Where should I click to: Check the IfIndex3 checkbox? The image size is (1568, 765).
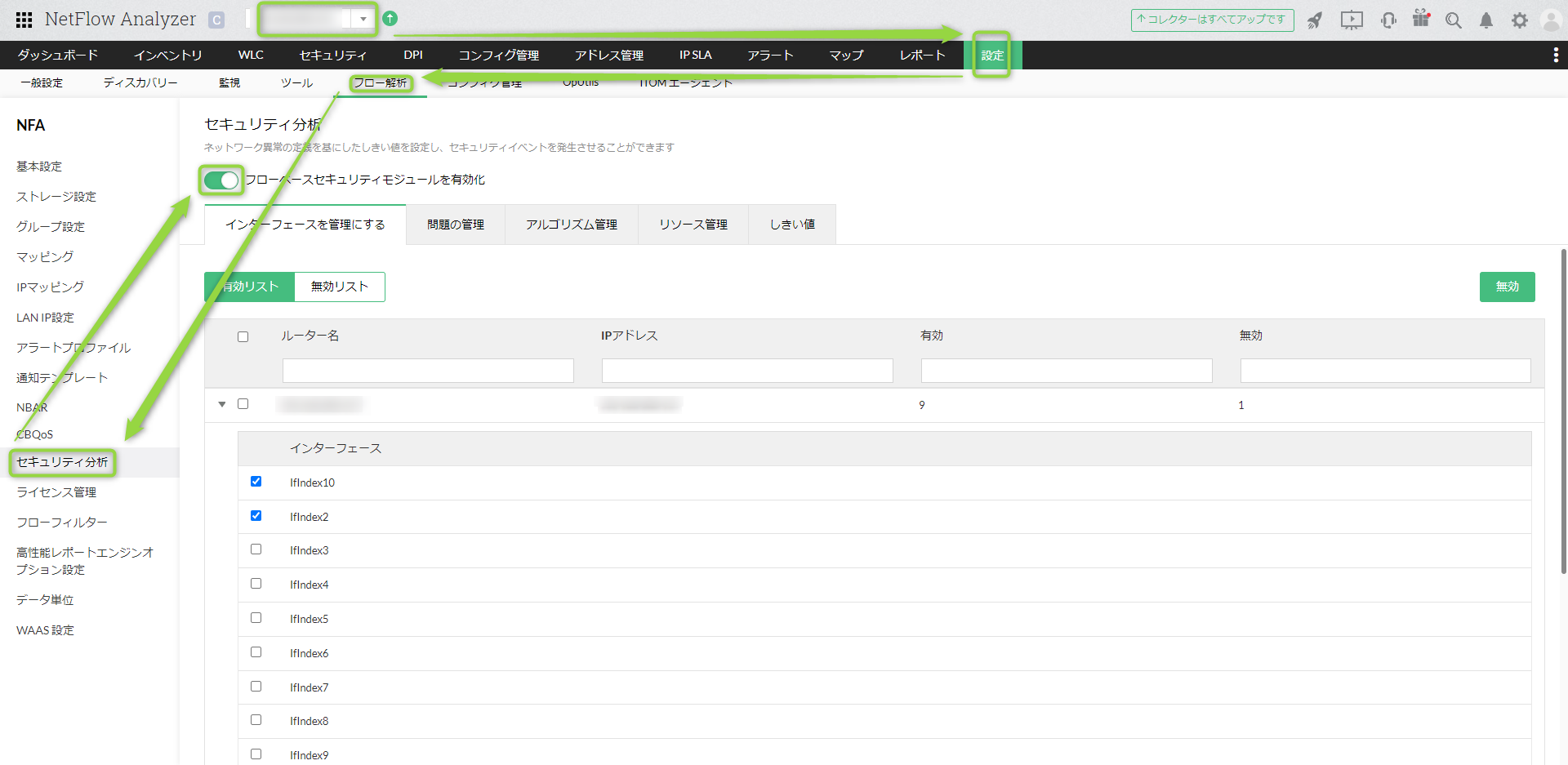point(256,549)
